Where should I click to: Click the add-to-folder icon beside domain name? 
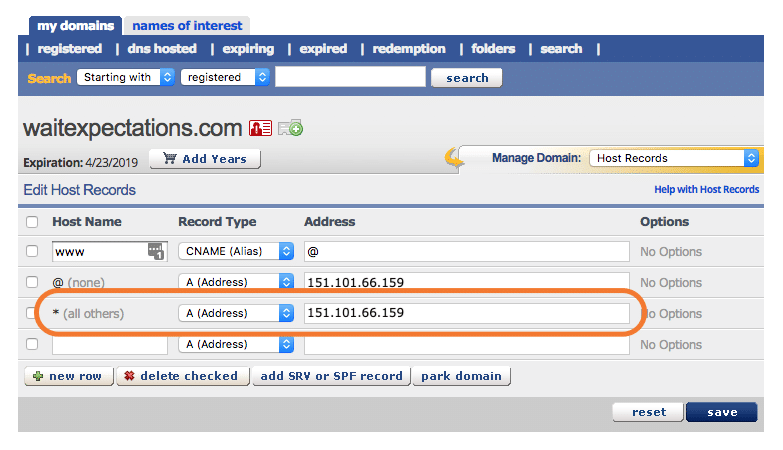coord(290,128)
